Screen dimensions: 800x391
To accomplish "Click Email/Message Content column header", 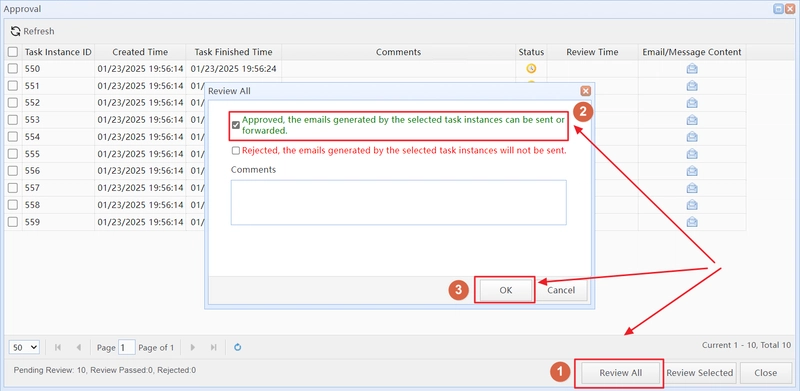I will pos(692,52).
